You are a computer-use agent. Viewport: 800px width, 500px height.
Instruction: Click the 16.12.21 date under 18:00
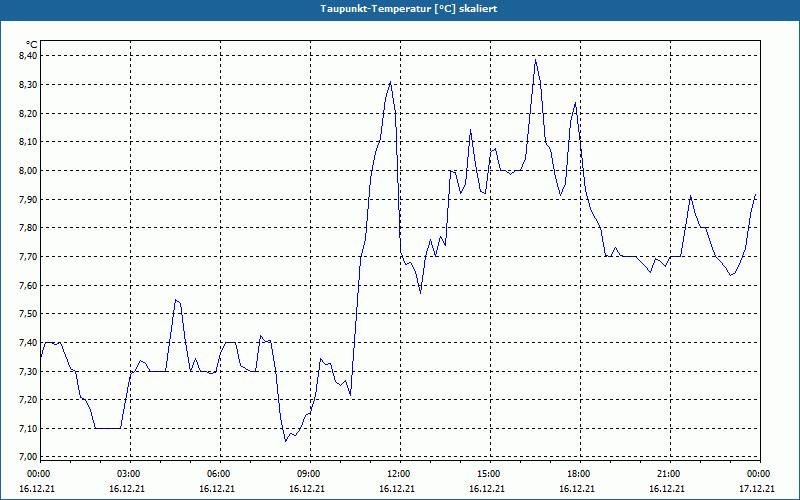(577, 489)
